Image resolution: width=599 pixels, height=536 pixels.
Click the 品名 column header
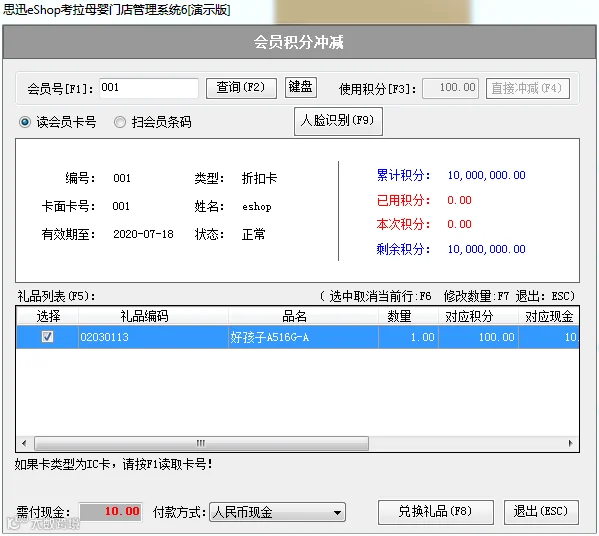[303, 316]
